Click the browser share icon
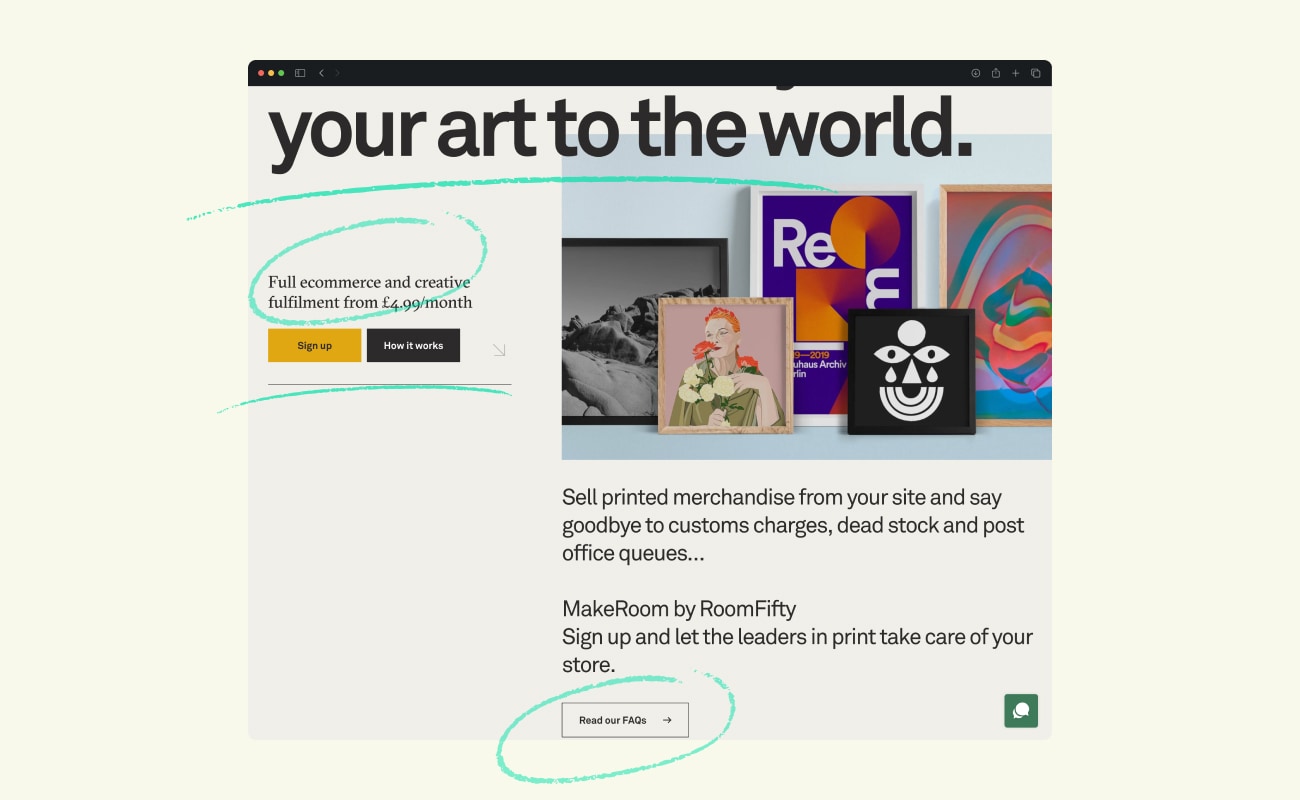Viewport: 1300px width, 800px height. tap(996, 73)
